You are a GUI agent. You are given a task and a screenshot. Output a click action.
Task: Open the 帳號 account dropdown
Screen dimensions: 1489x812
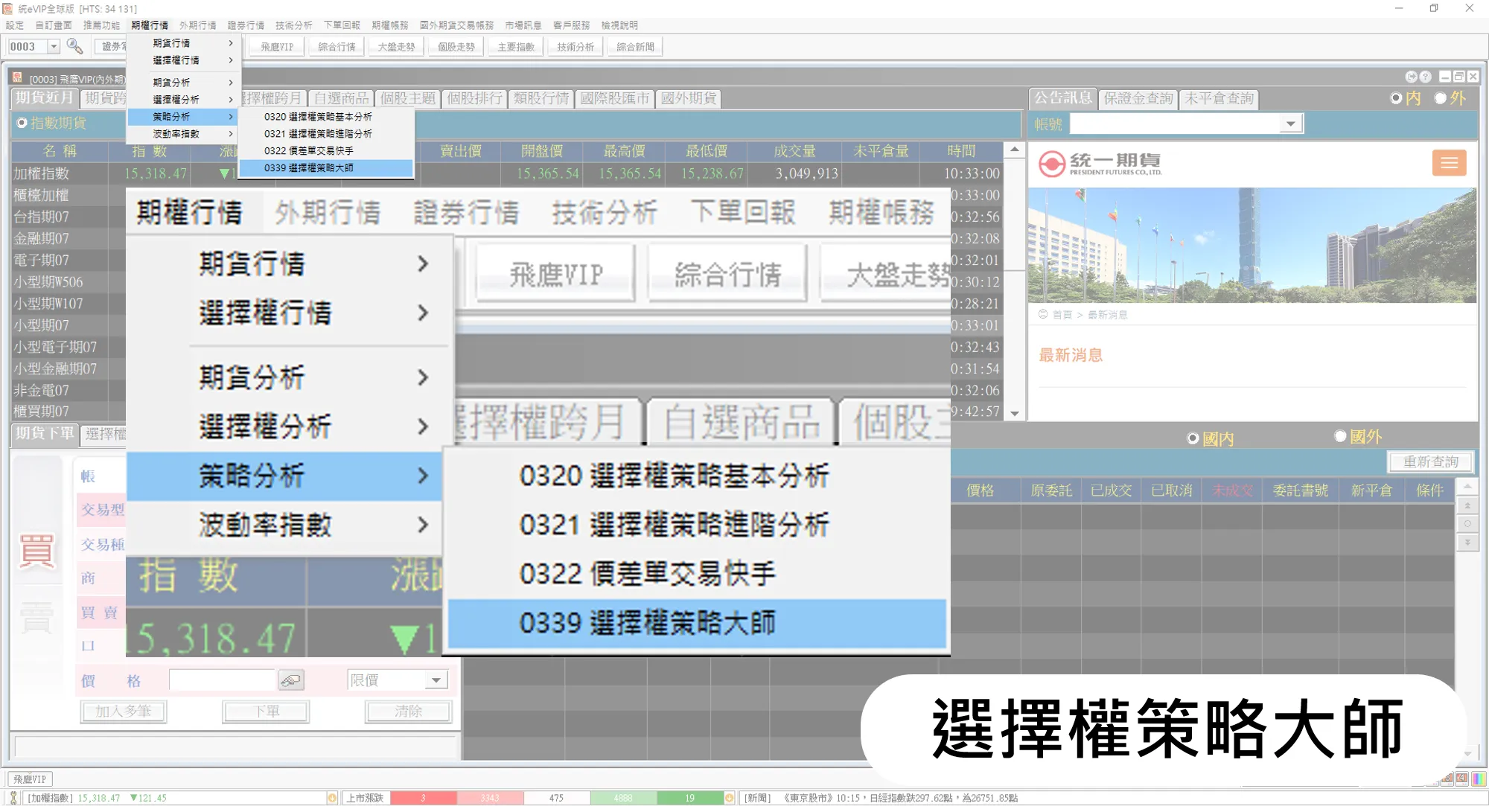coord(1290,124)
